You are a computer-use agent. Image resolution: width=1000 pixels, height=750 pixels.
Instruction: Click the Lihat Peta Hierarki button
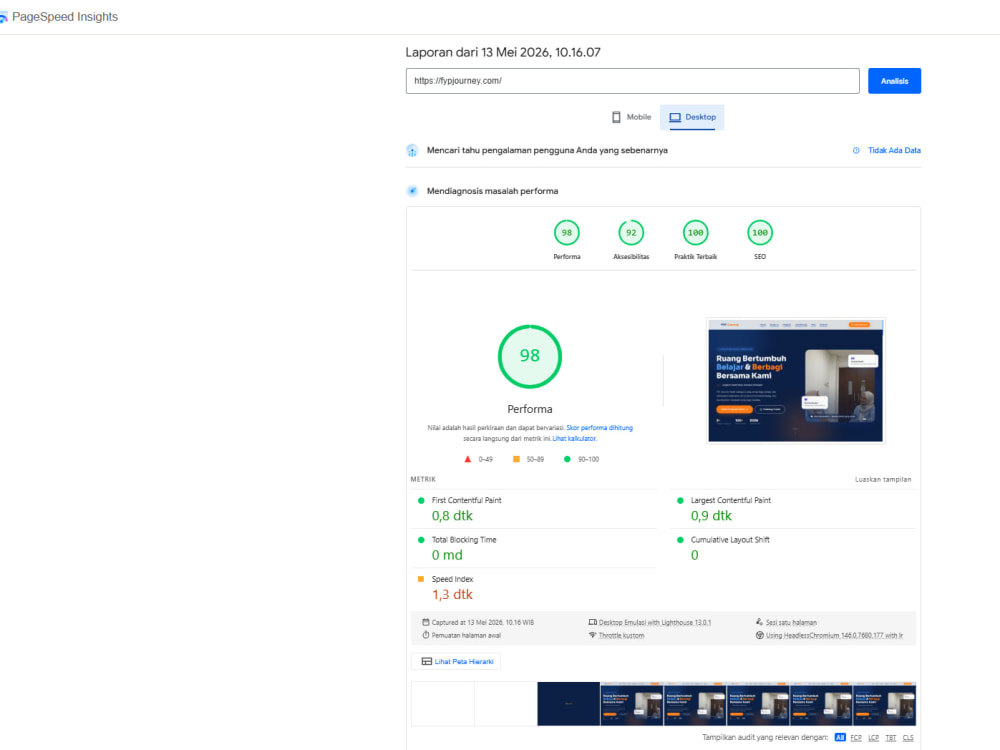pyautogui.click(x=456, y=662)
